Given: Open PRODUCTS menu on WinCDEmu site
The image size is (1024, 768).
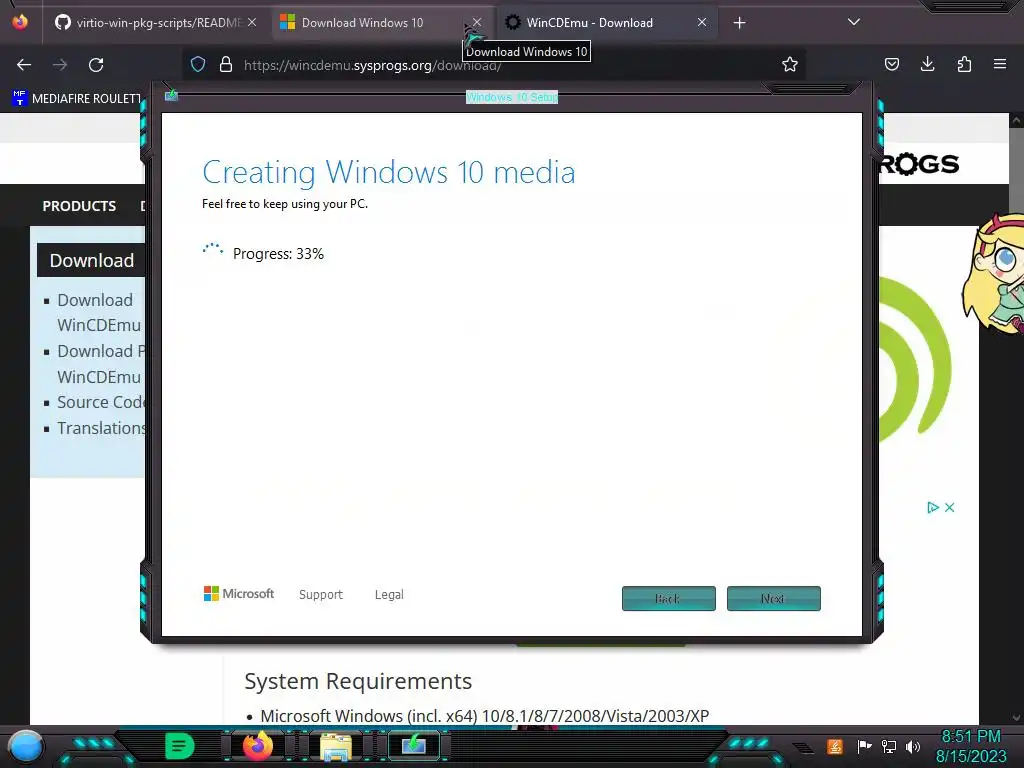Looking at the screenshot, I should [x=79, y=206].
